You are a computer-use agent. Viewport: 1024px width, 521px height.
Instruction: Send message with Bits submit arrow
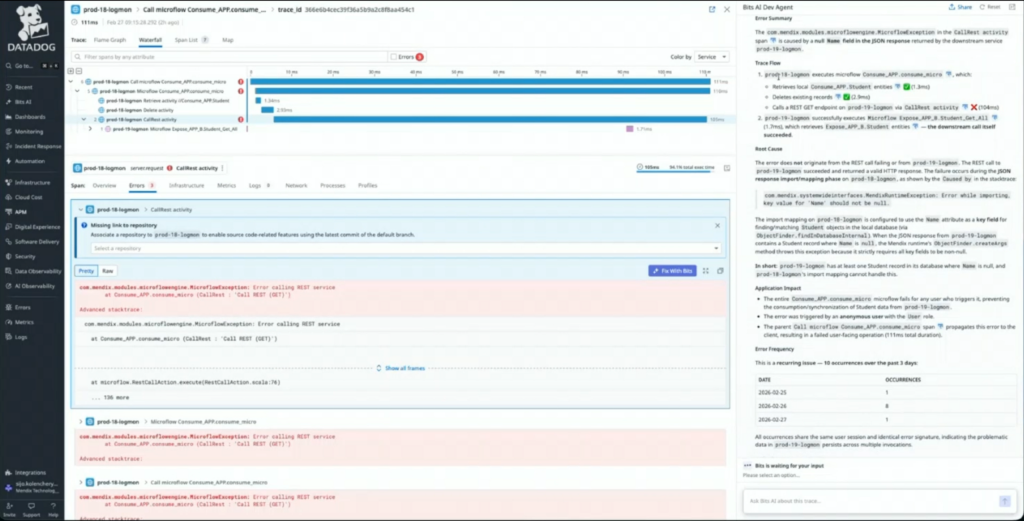pos(1004,500)
